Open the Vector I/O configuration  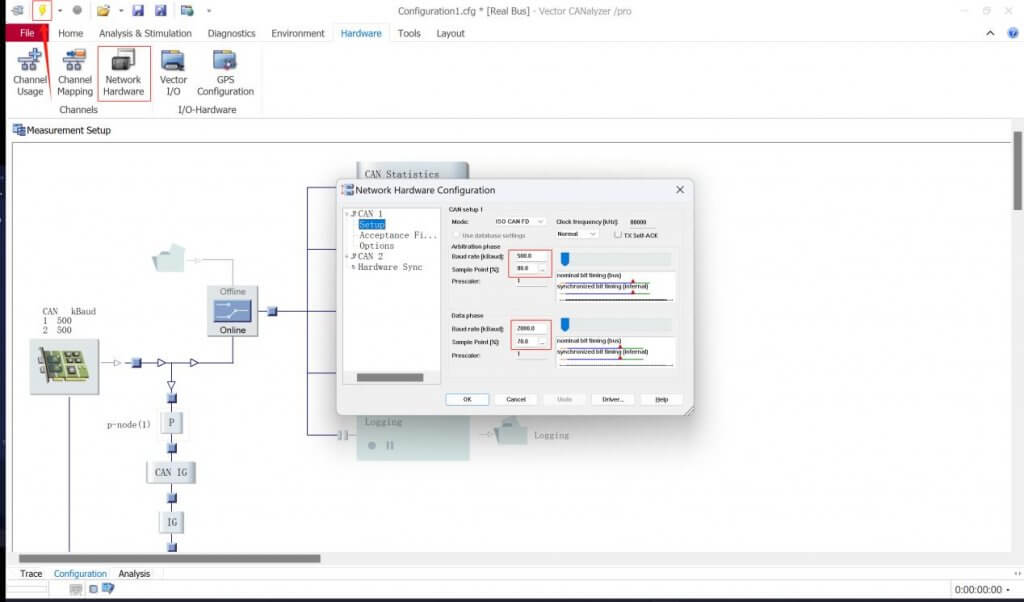pyautogui.click(x=173, y=72)
